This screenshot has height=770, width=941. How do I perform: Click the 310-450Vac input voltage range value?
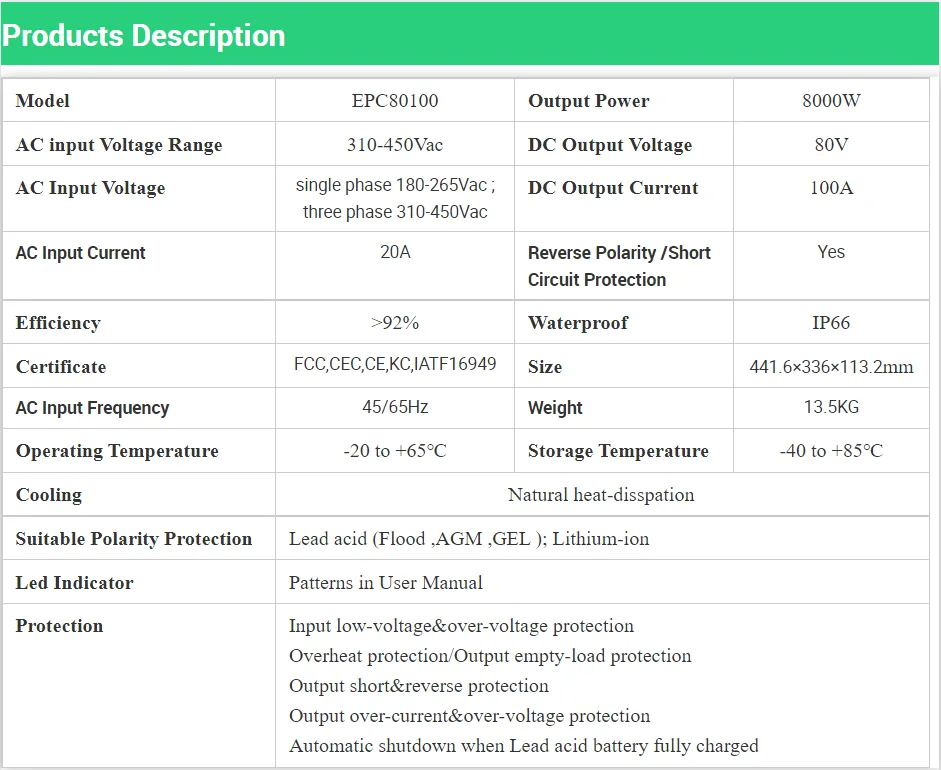click(395, 145)
